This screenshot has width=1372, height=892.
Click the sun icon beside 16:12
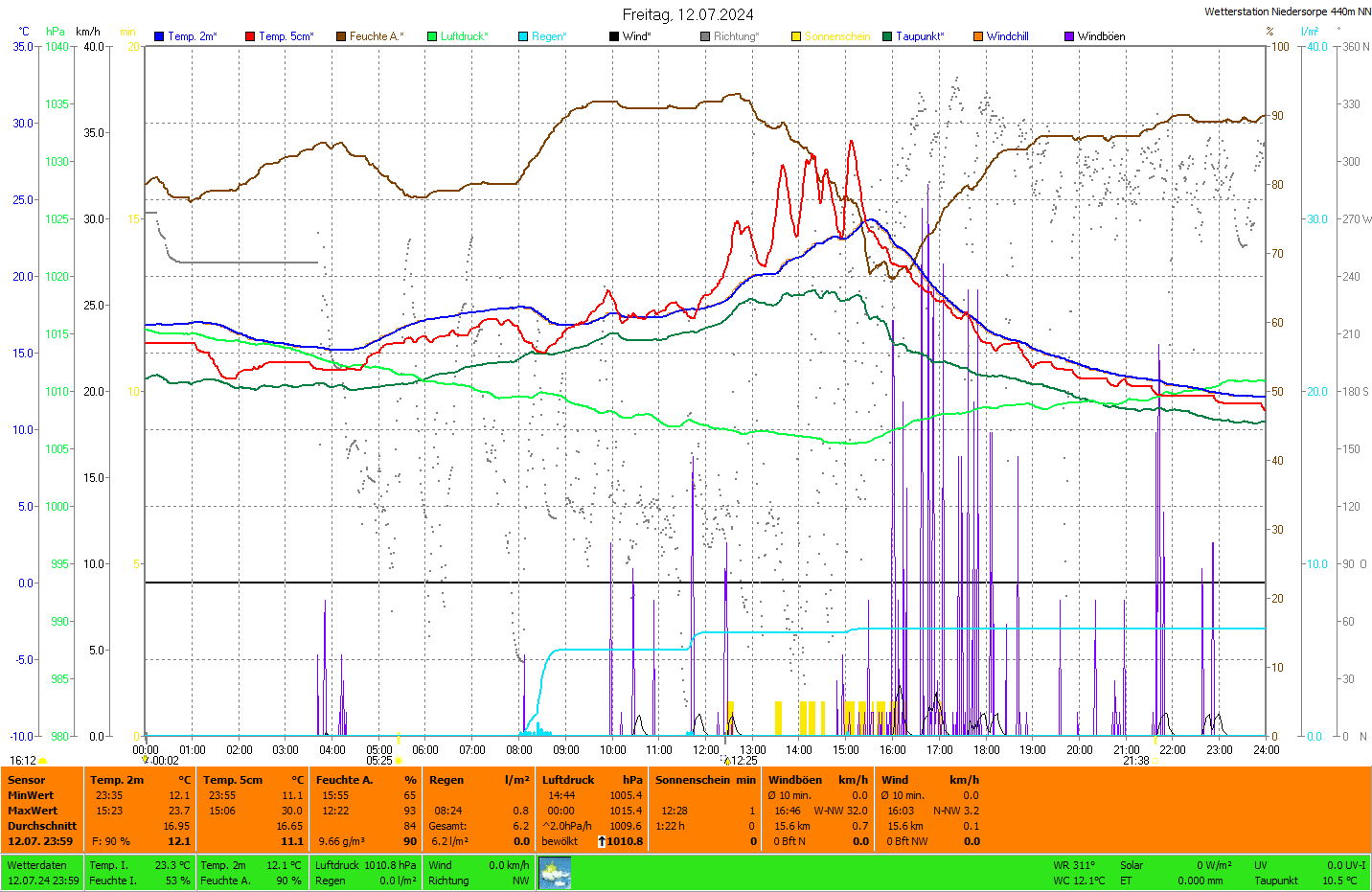tap(42, 761)
